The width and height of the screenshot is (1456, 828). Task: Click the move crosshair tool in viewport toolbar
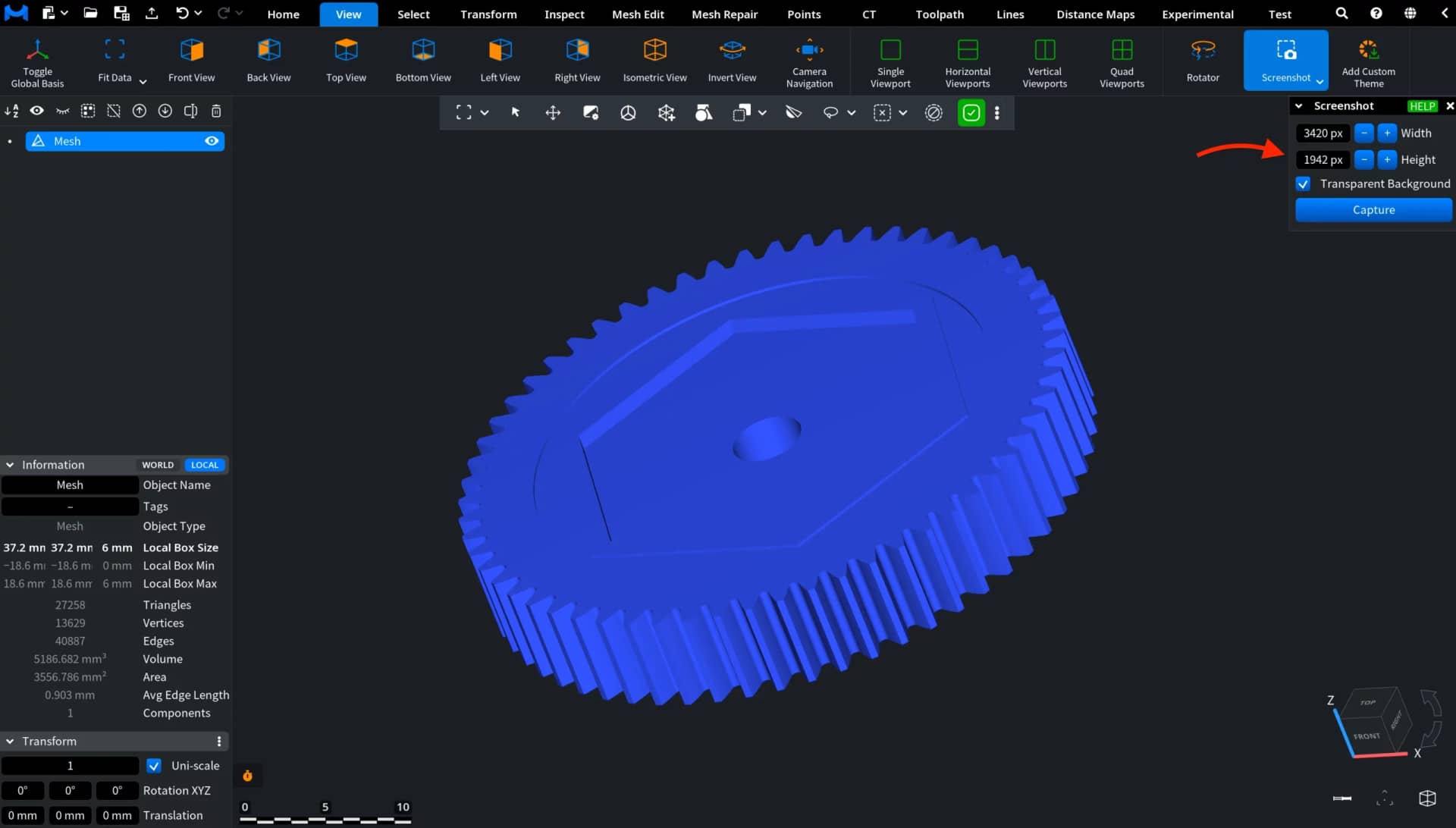coord(553,113)
